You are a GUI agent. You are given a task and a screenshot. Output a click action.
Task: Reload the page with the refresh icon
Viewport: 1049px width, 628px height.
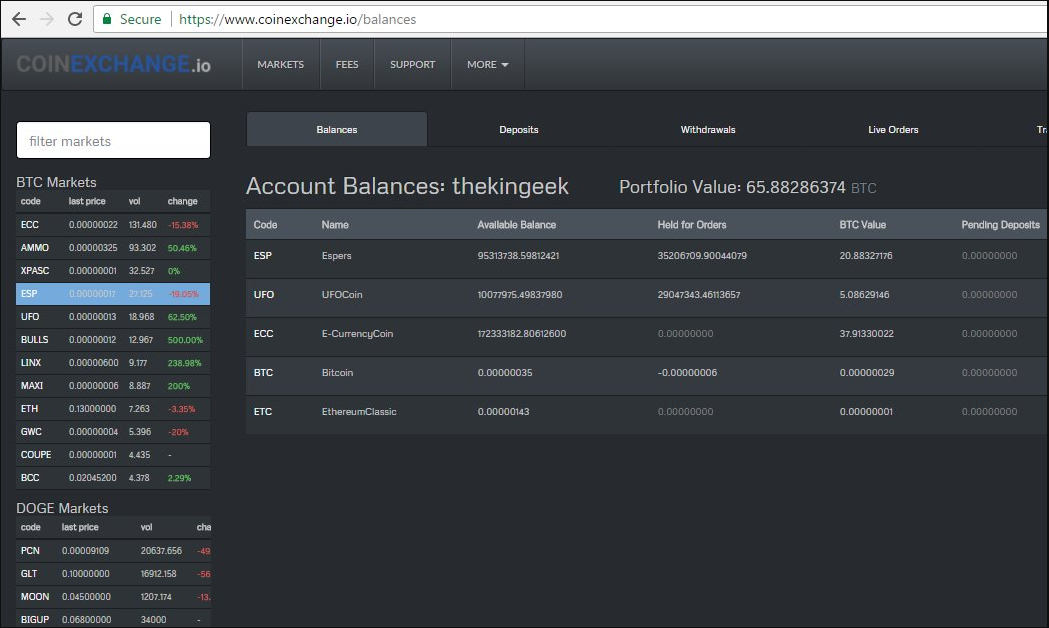[x=75, y=19]
